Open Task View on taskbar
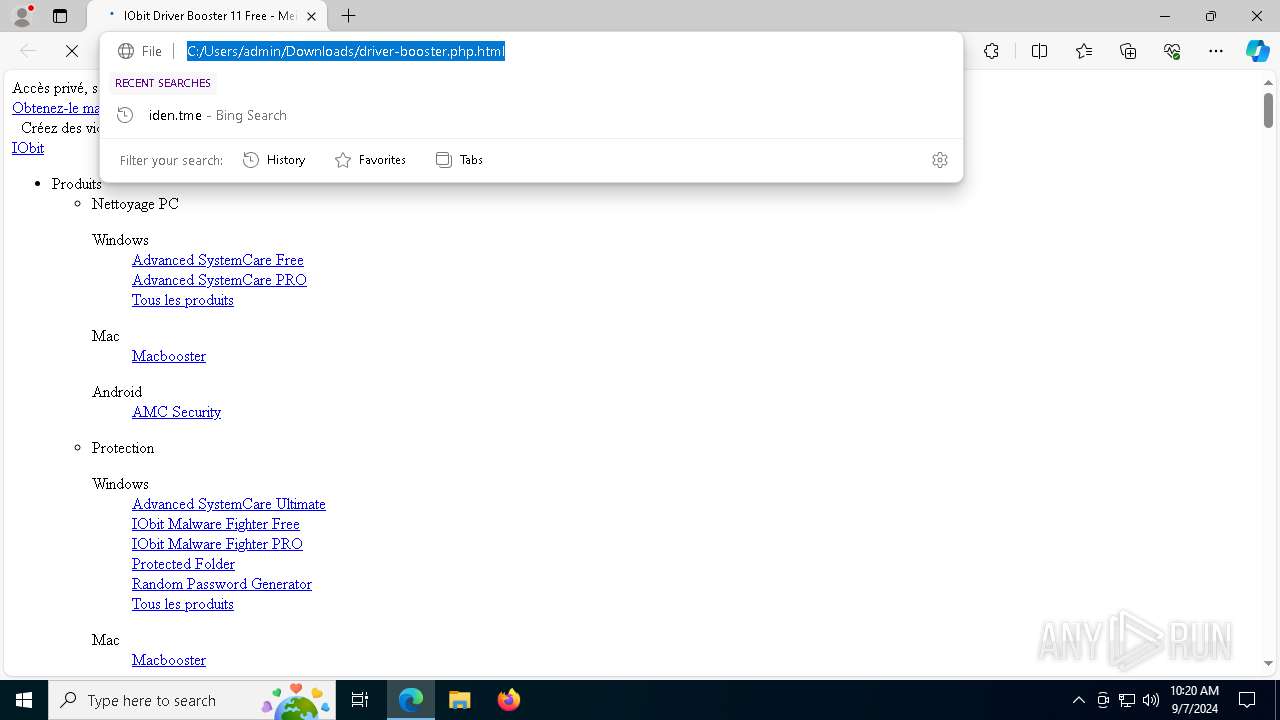 360,700
